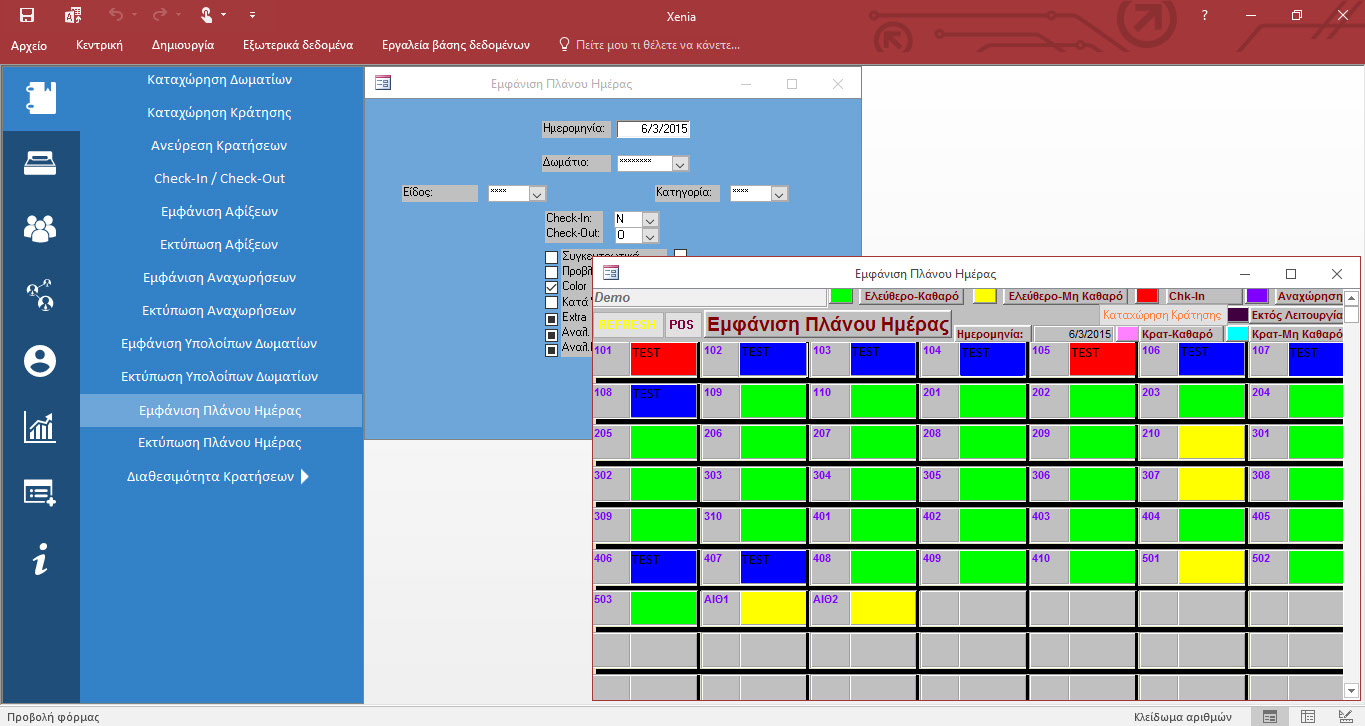Open the Εξωτερικά δεδομένα ribbon tab
This screenshot has height=726, width=1365.
pyautogui.click(x=298, y=45)
